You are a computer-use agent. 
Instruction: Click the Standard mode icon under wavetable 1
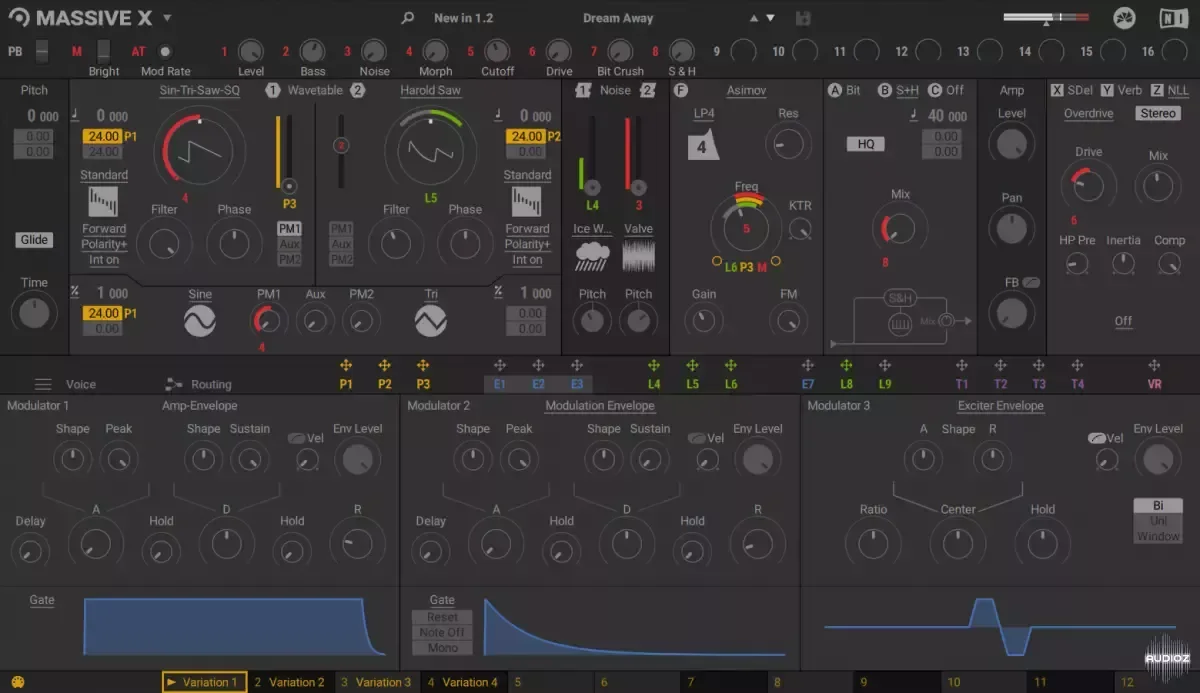(x=103, y=202)
